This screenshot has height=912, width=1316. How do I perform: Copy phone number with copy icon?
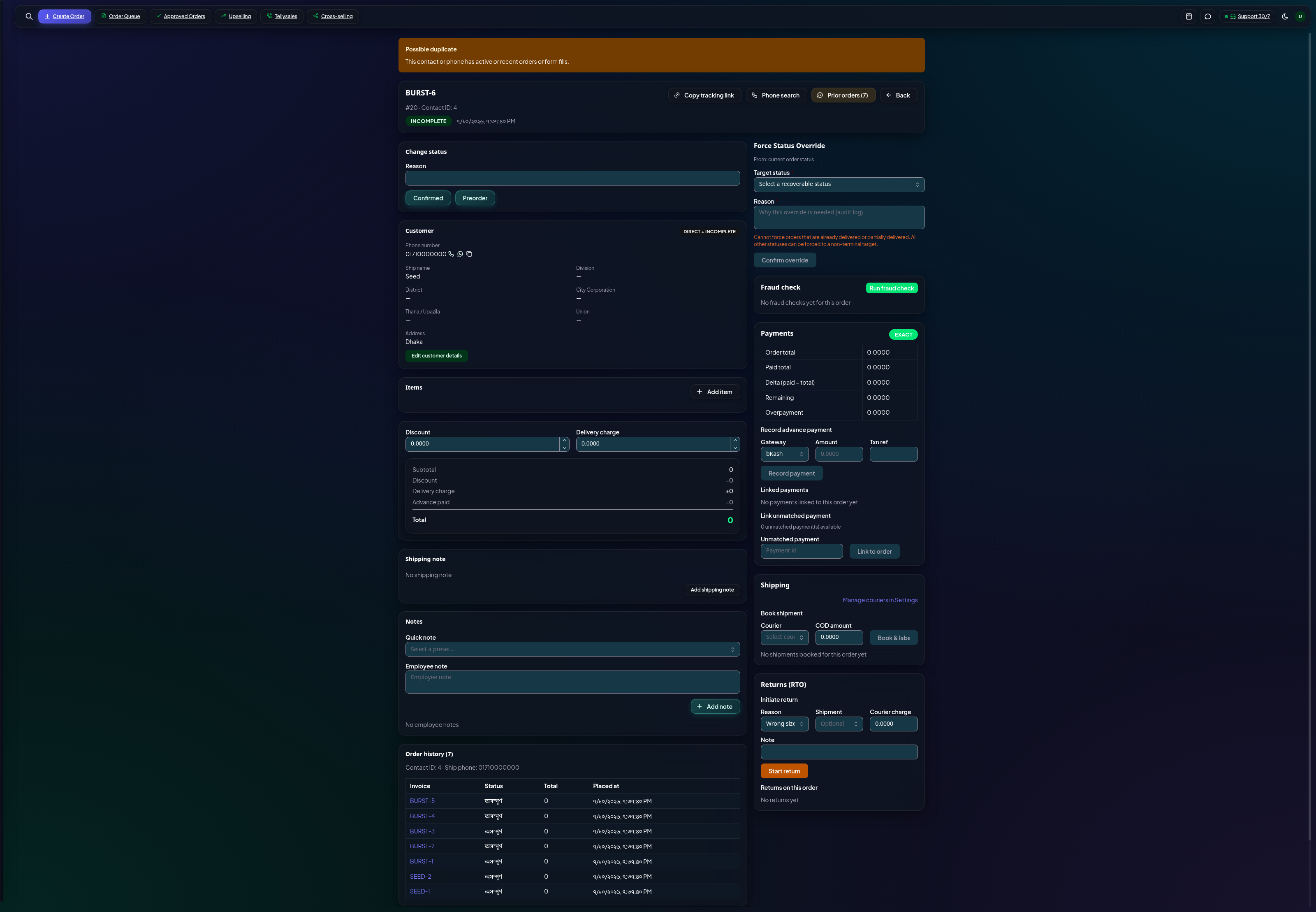coord(469,254)
